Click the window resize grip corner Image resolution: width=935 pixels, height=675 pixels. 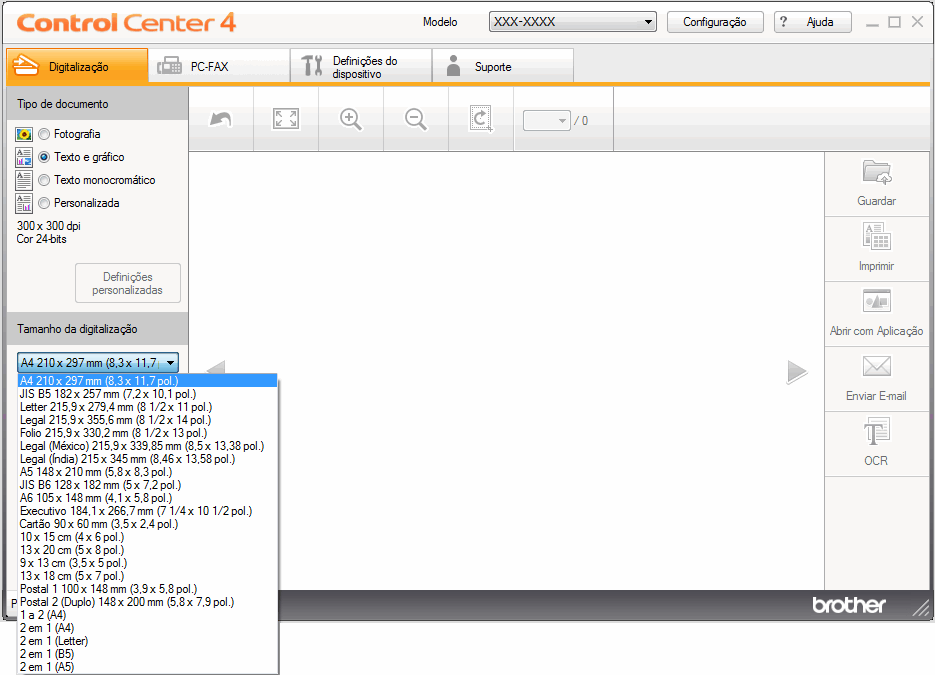coord(922,609)
